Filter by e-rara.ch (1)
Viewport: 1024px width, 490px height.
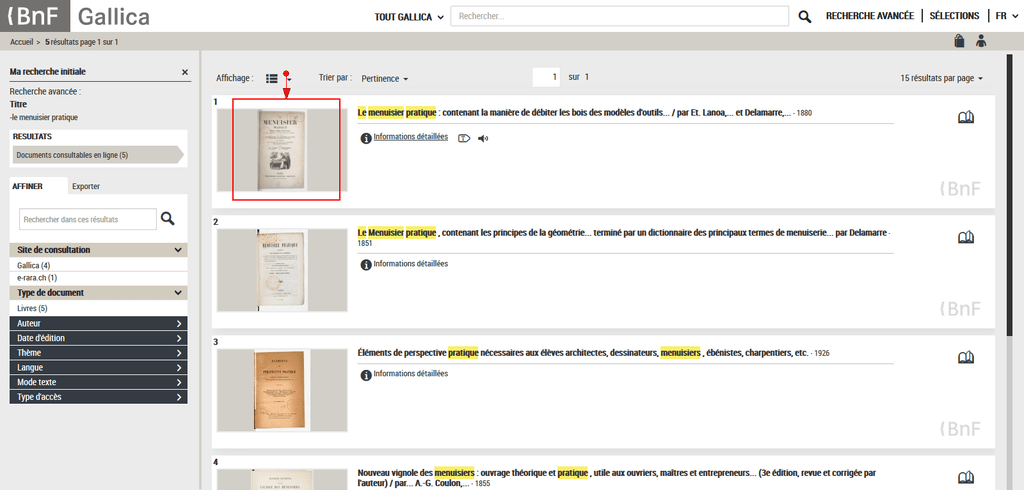pos(37,278)
